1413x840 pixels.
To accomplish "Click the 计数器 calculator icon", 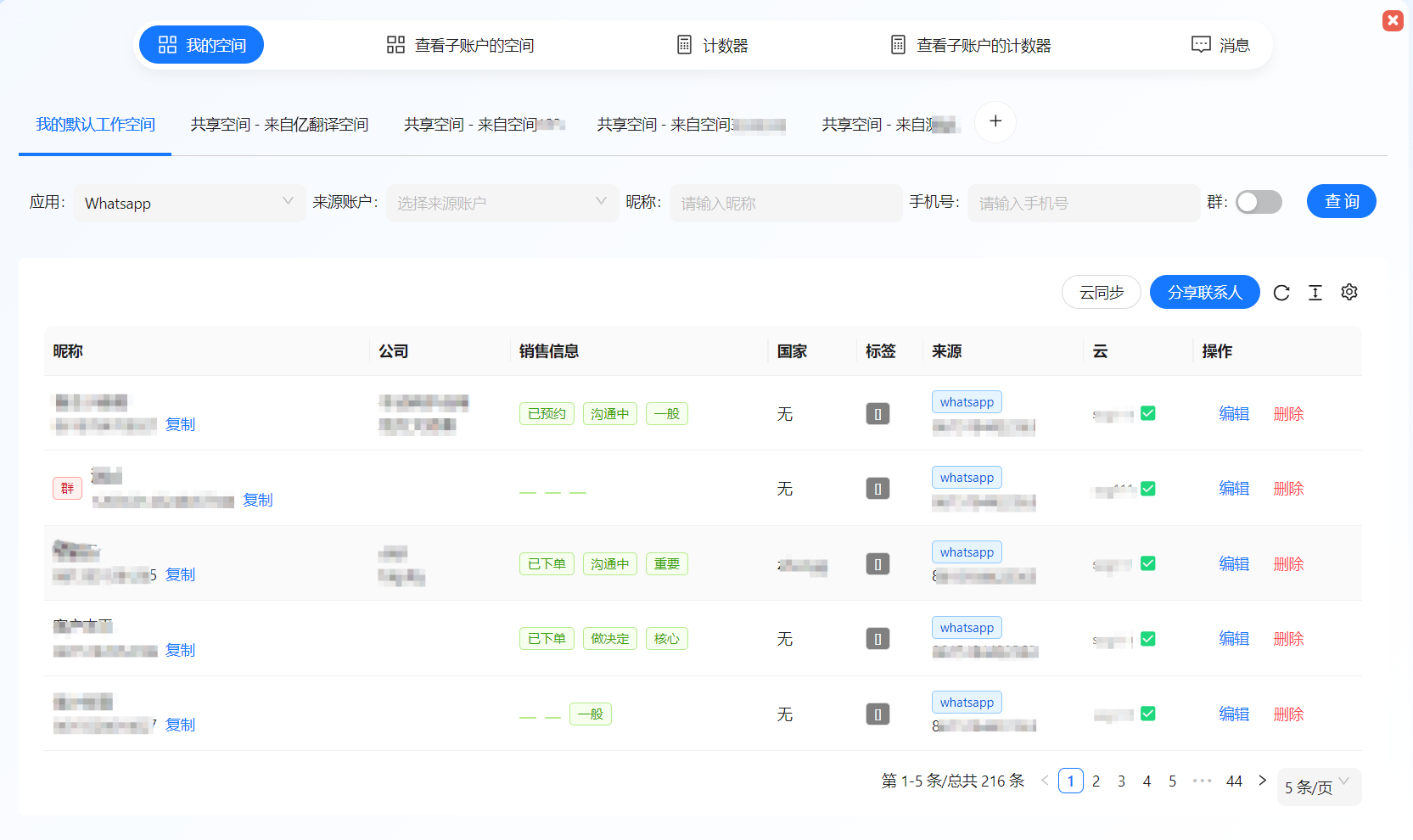I will click(x=684, y=44).
